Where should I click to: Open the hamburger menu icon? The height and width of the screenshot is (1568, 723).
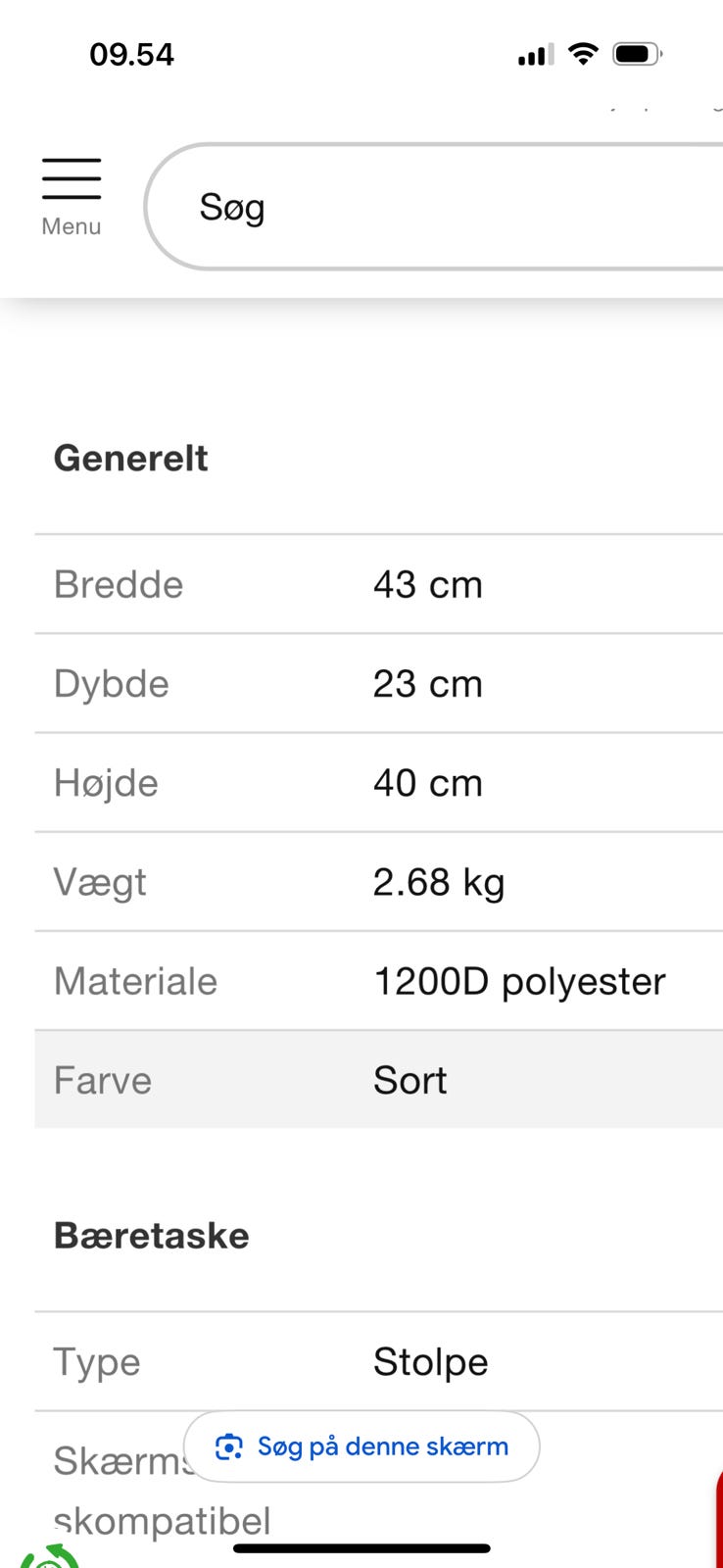(72, 178)
